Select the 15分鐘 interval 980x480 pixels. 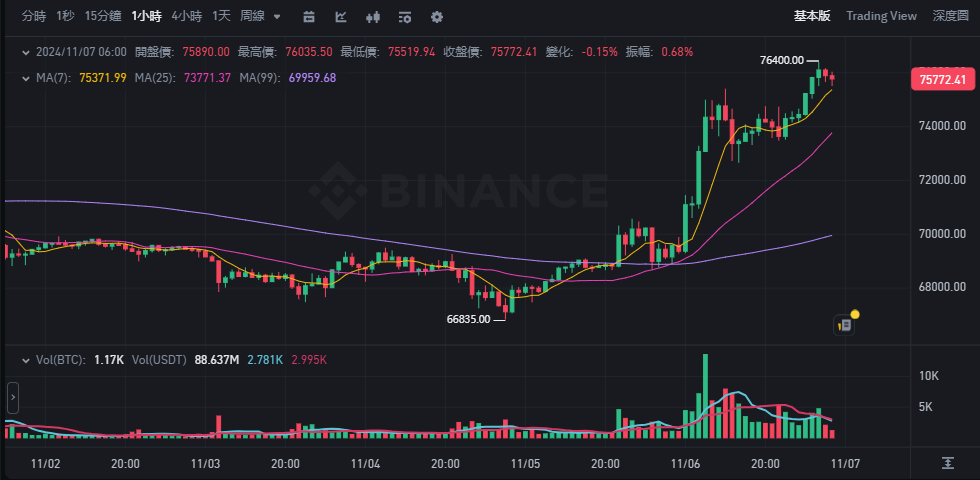(103, 16)
